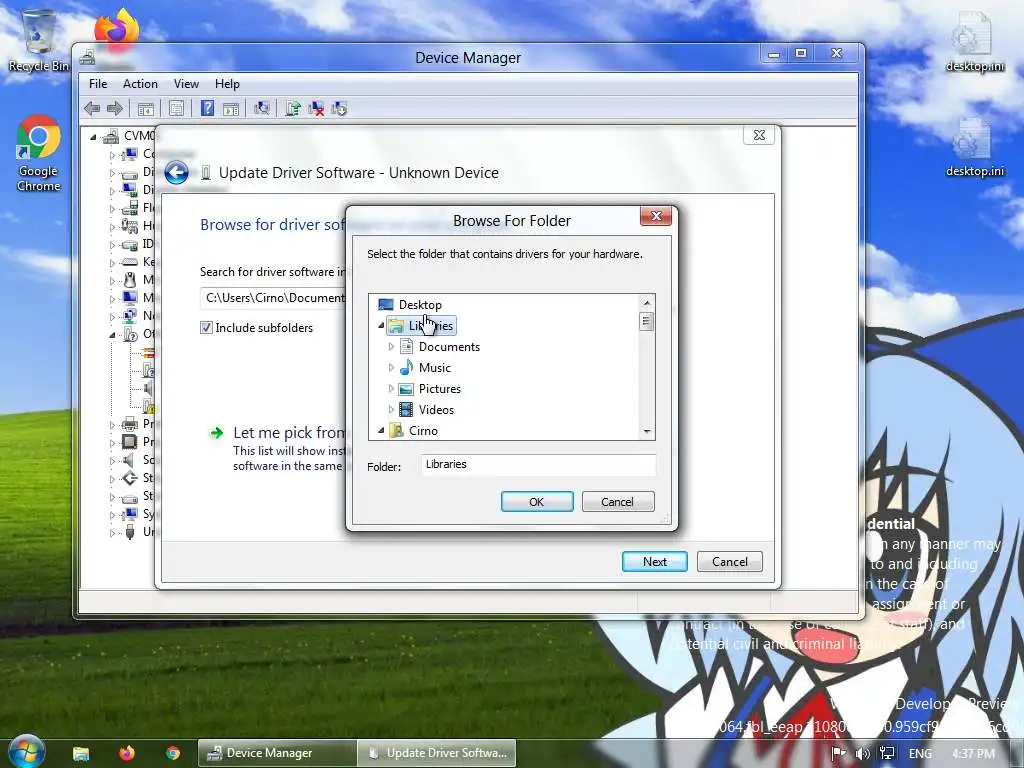The width and height of the screenshot is (1024, 768).
Task: Expand the Documents folder node
Action: pos(391,347)
